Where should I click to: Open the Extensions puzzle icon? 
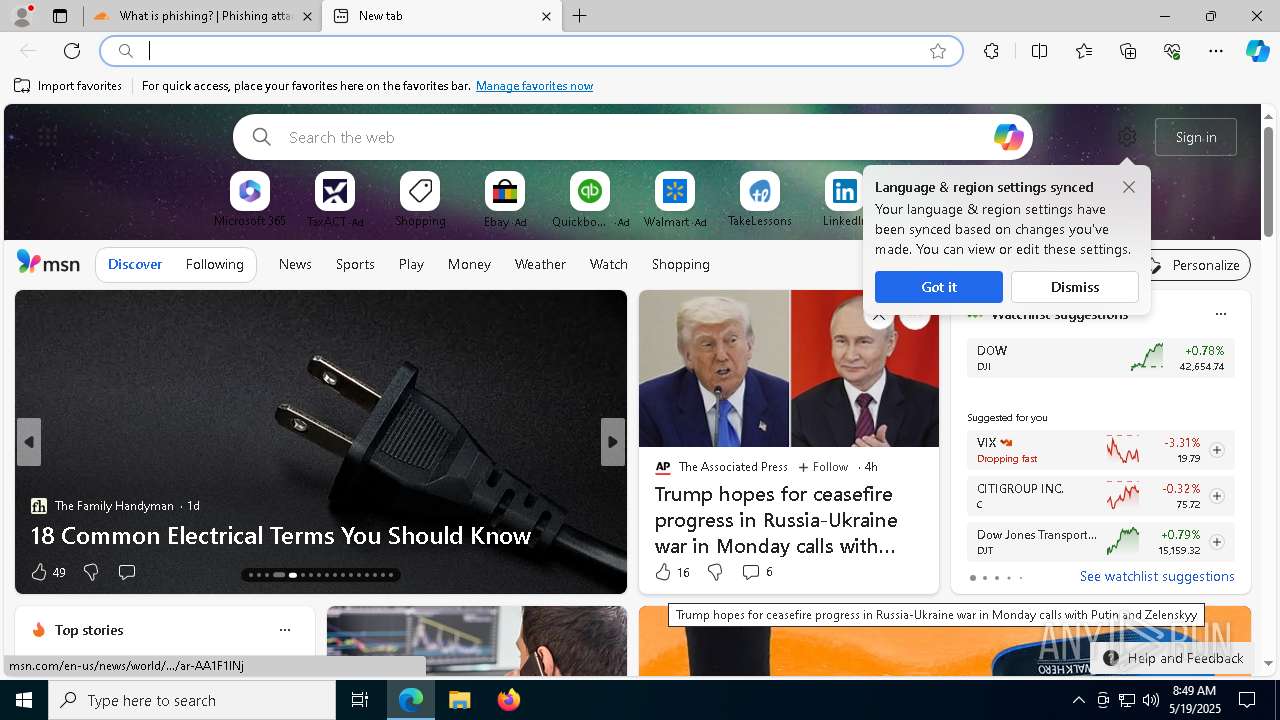point(991,51)
